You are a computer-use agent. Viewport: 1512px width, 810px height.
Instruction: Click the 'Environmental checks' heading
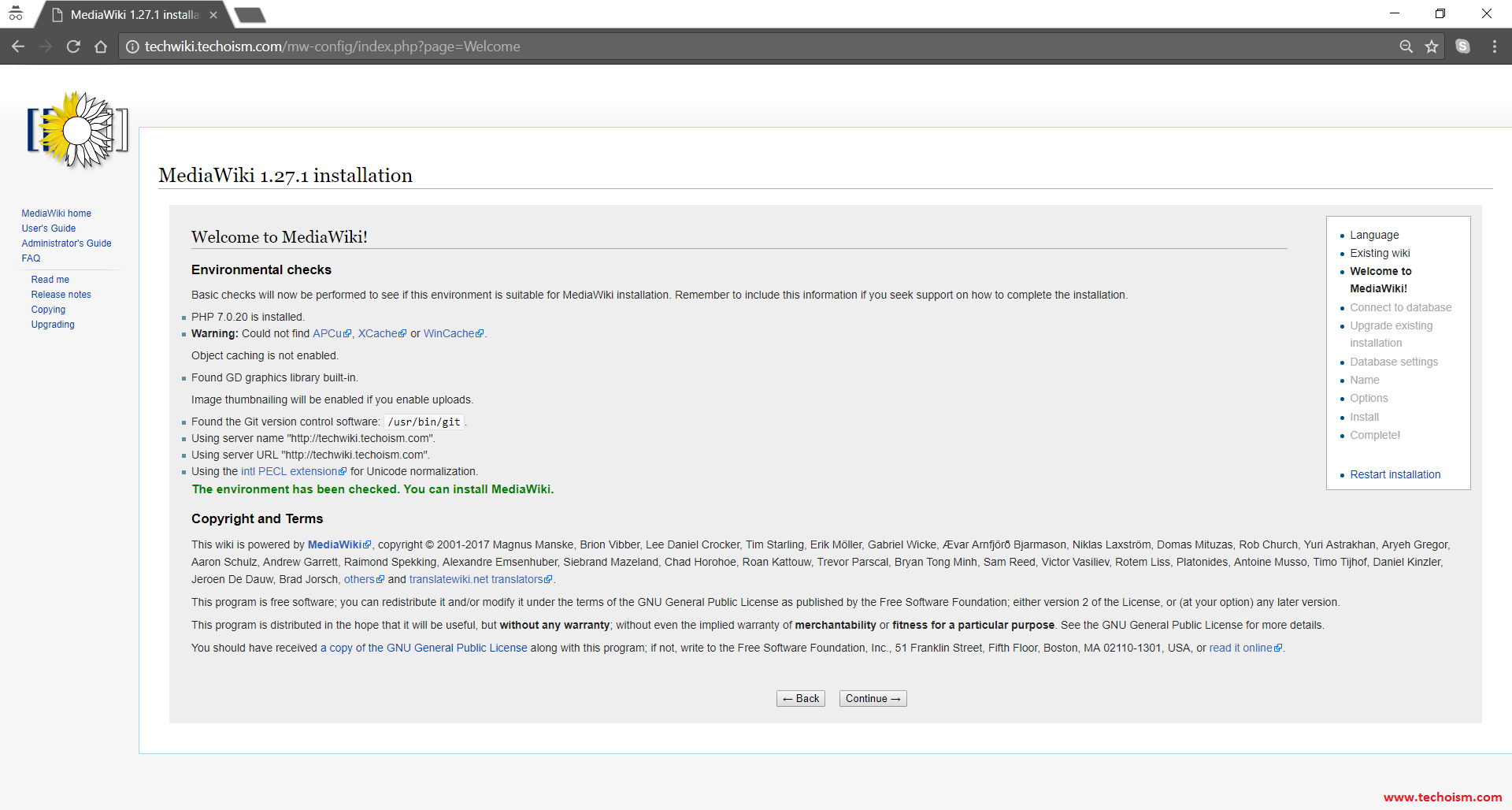click(261, 269)
